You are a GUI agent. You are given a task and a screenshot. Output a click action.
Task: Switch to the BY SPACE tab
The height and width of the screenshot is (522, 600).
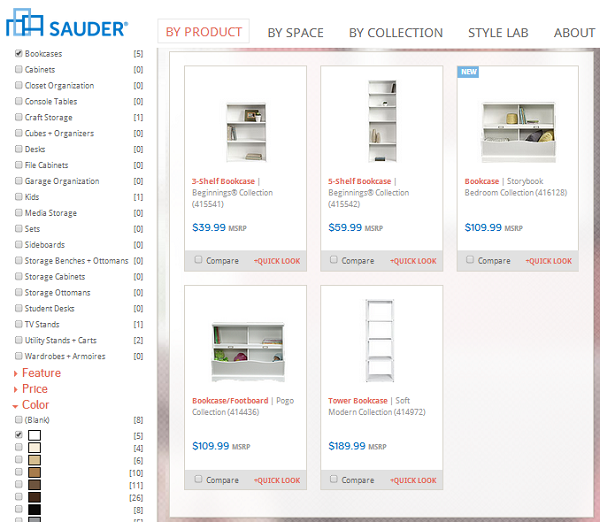[x=296, y=33]
